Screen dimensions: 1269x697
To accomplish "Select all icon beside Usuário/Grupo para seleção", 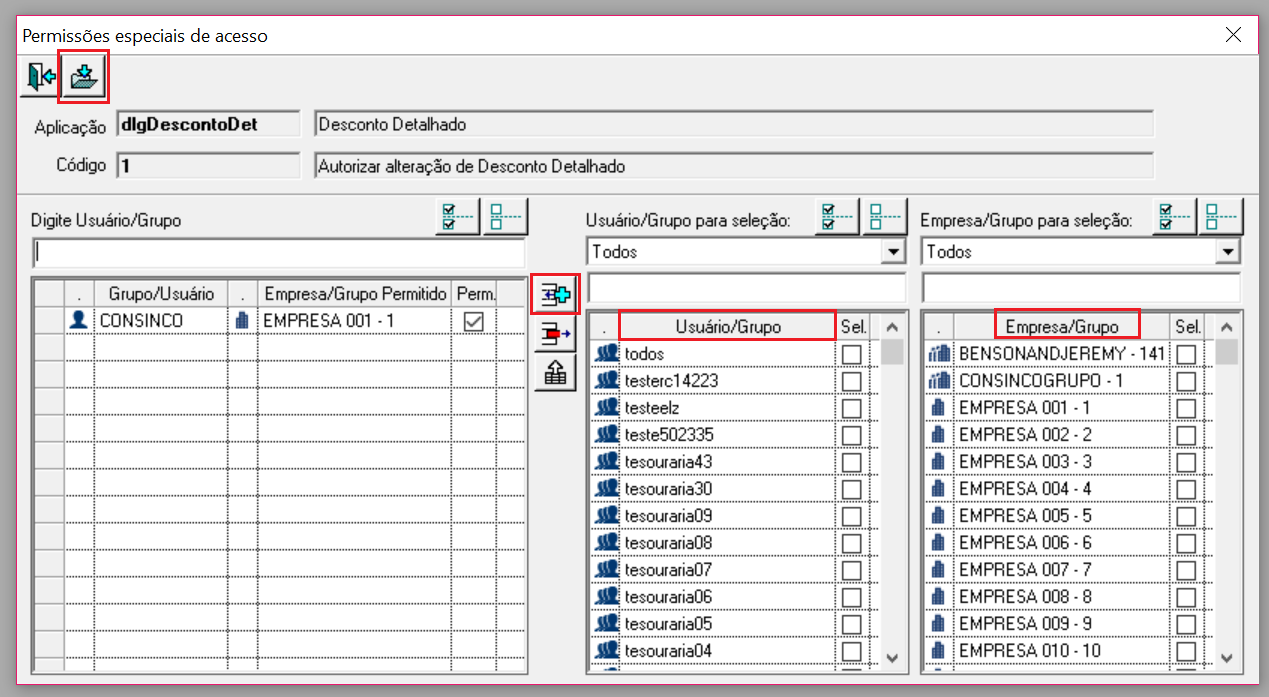I will 837,217.
